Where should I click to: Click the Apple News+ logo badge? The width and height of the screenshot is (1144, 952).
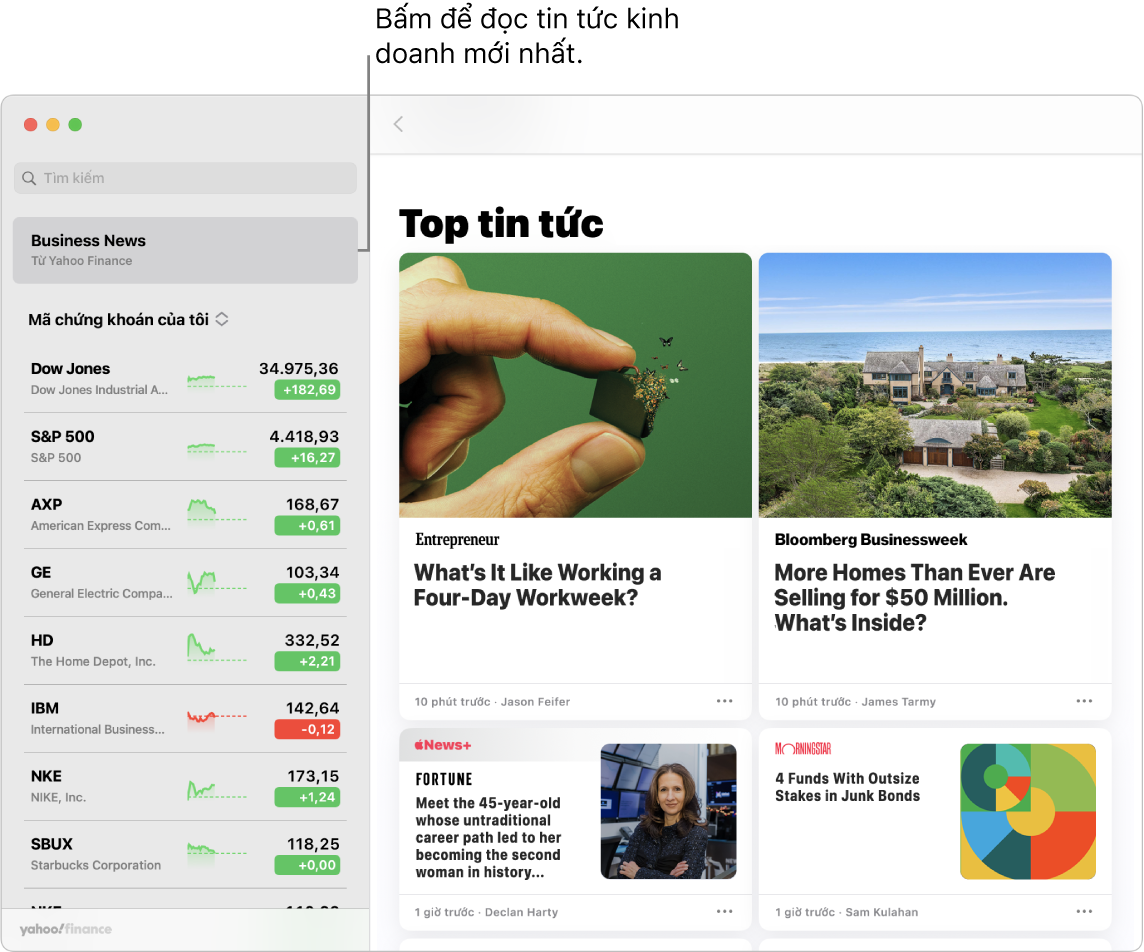coord(443,745)
